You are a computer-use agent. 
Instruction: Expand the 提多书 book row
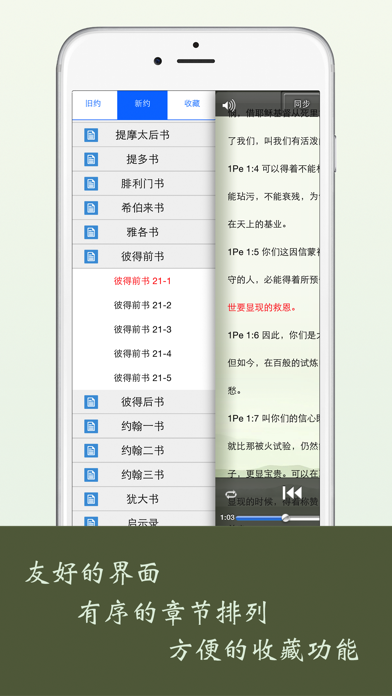click(144, 159)
